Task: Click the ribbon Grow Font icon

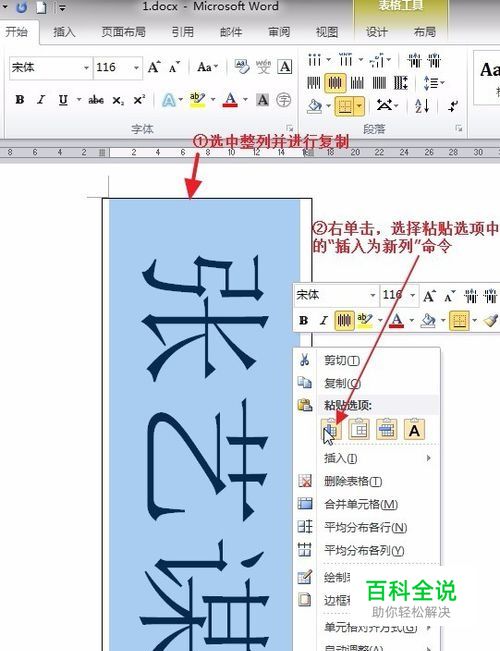Action: tap(154, 67)
